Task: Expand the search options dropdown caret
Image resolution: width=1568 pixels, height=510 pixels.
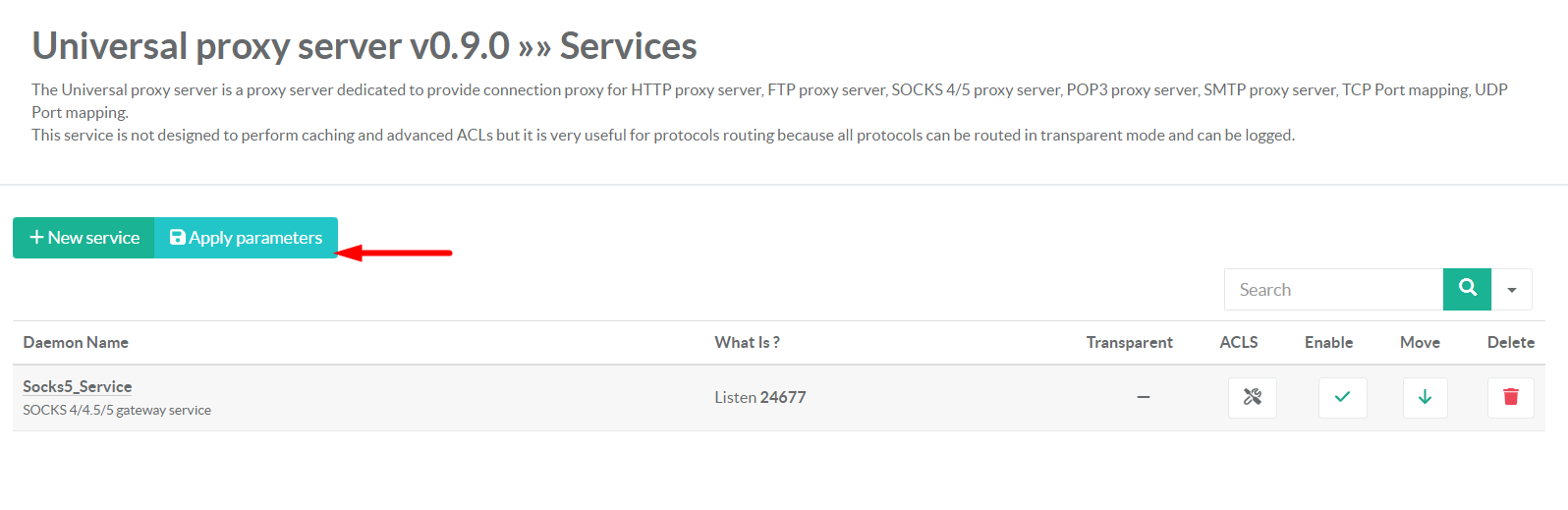Action: tap(1512, 290)
